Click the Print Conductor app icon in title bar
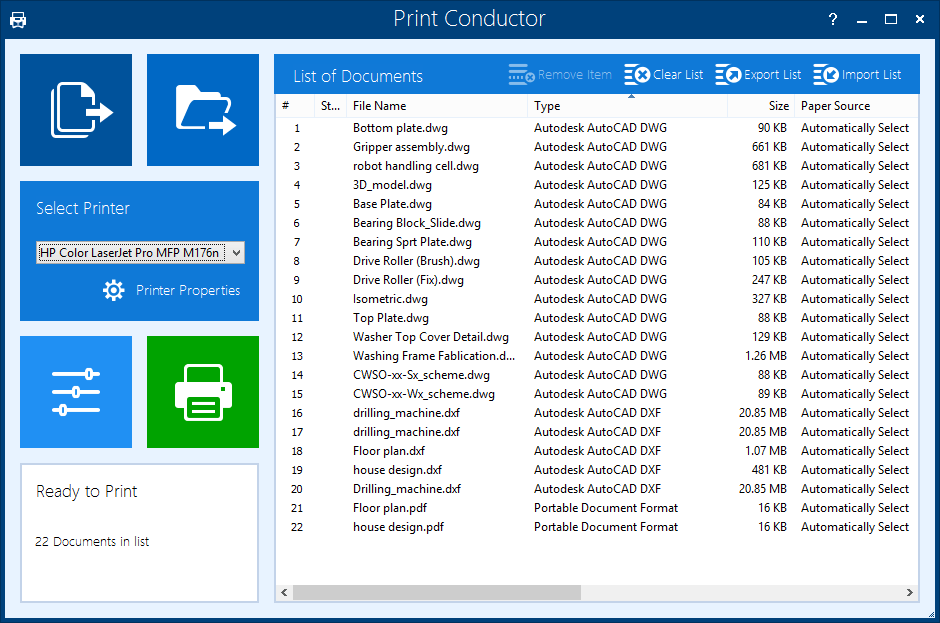This screenshot has height=623, width=940. (x=18, y=20)
